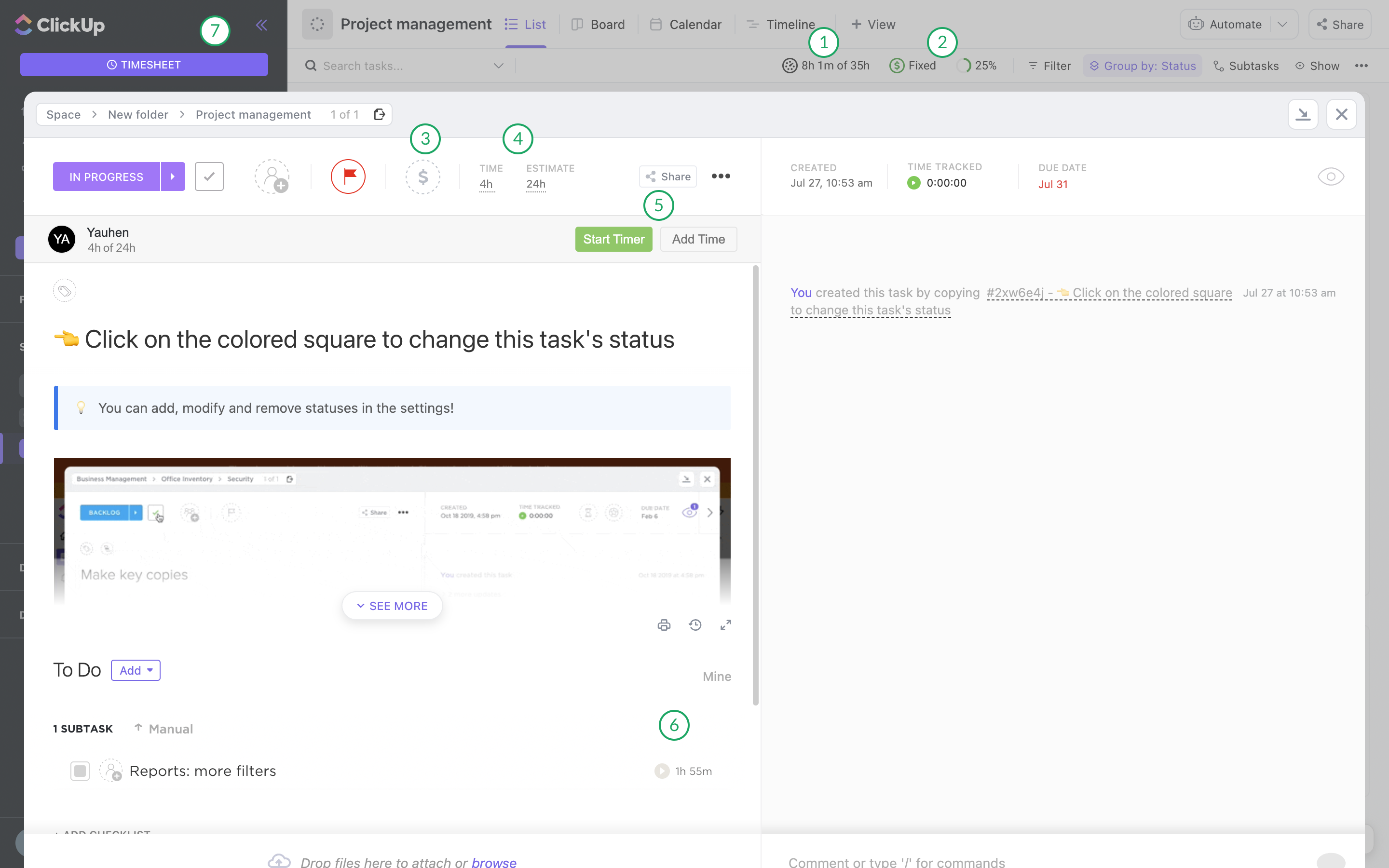Collapse sidebar with double chevron icon
The height and width of the screenshot is (868, 1389).
[x=261, y=25]
